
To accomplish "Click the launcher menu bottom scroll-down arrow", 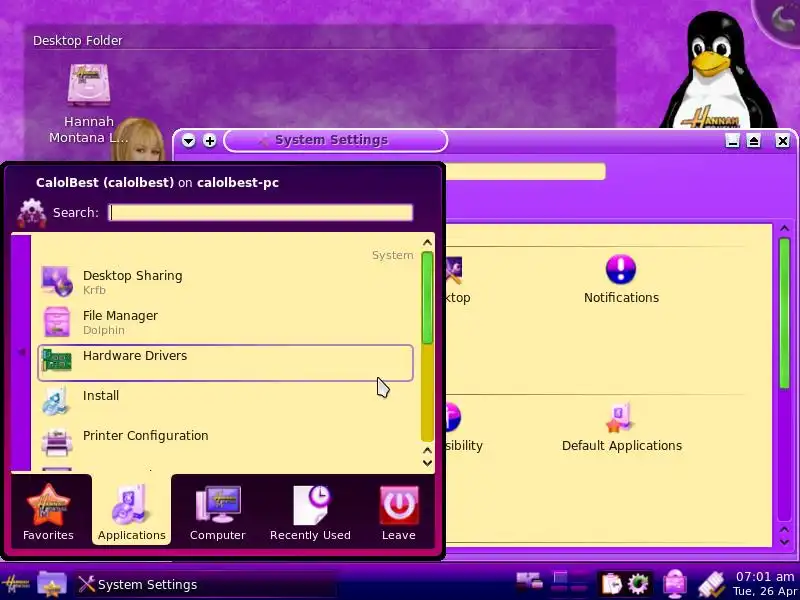I will 428,463.
